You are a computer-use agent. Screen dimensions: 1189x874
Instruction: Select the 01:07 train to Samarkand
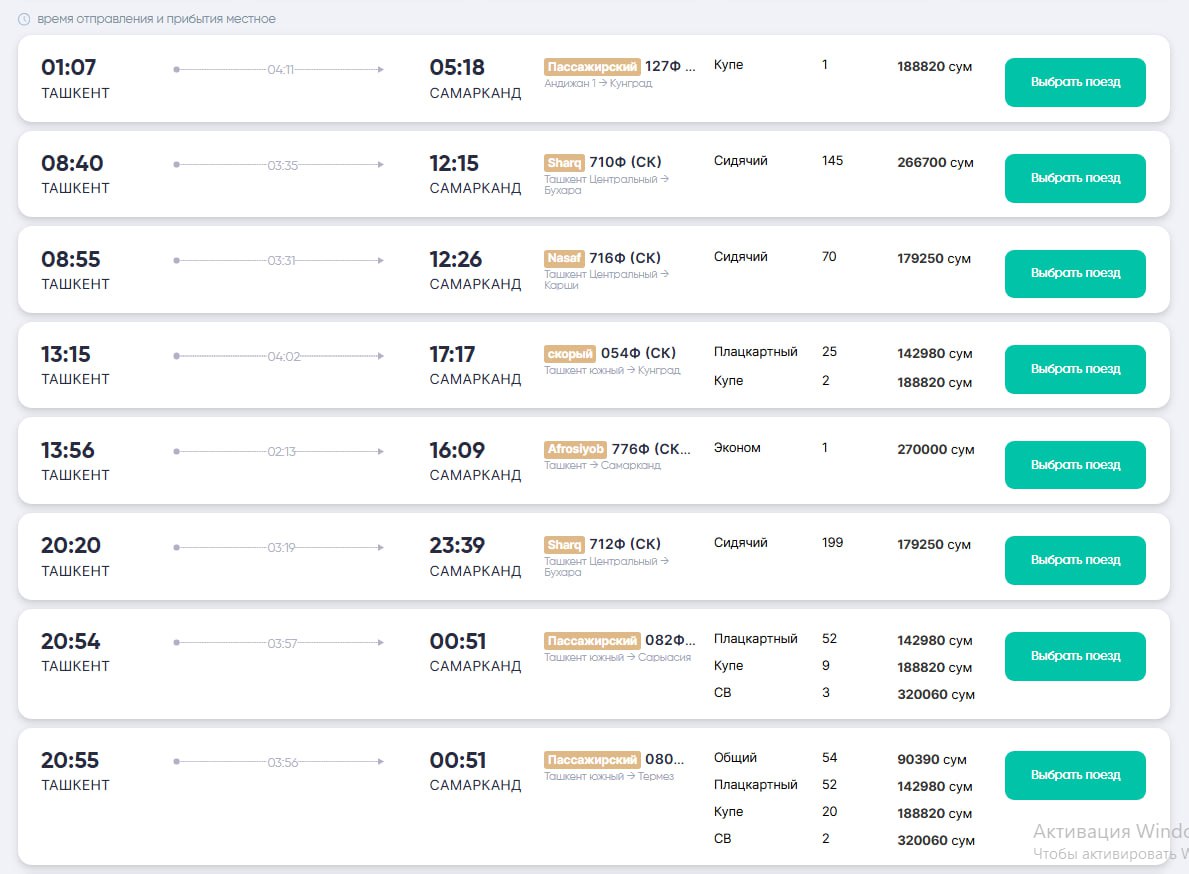tap(1074, 82)
